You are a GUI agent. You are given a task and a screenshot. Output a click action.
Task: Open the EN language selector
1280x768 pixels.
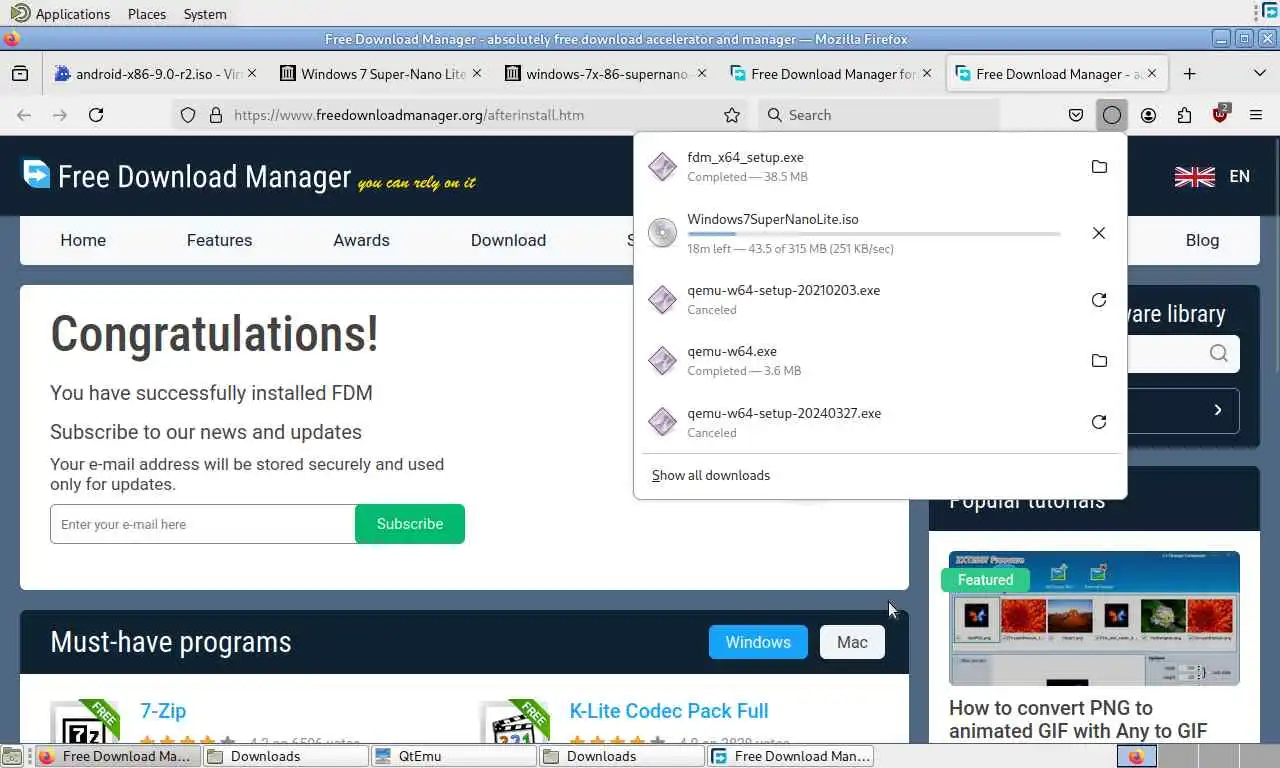pos(1212,176)
